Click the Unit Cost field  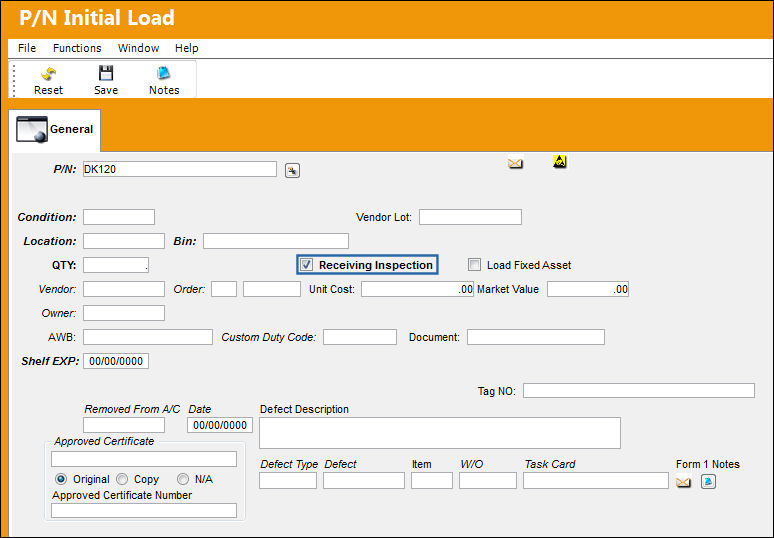click(x=418, y=289)
